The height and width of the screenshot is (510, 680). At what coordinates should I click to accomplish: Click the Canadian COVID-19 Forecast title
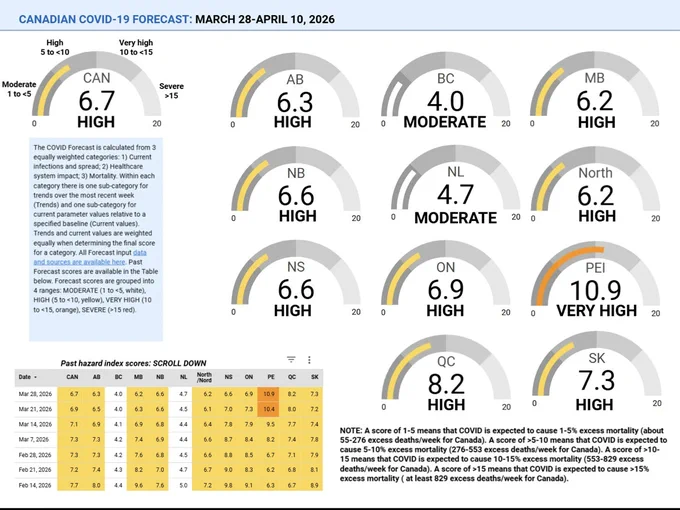105,19
